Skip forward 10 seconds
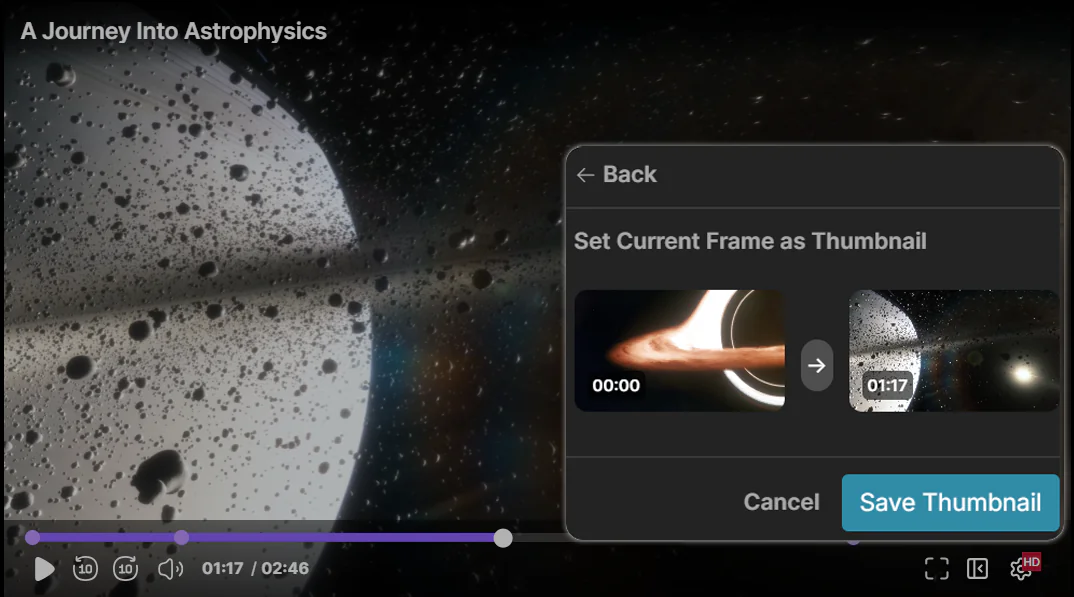Viewport: 1074px width, 597px height. pos(125,568)
